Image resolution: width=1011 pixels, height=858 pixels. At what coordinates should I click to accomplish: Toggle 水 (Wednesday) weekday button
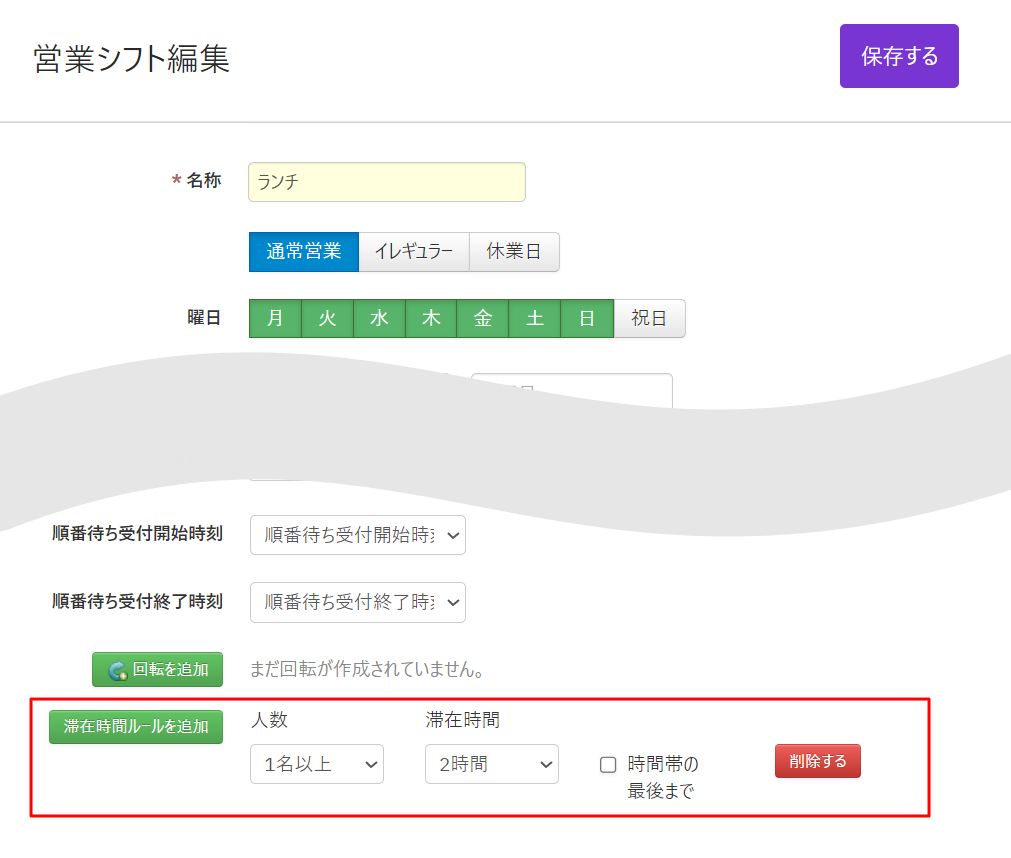pos(379,319)
